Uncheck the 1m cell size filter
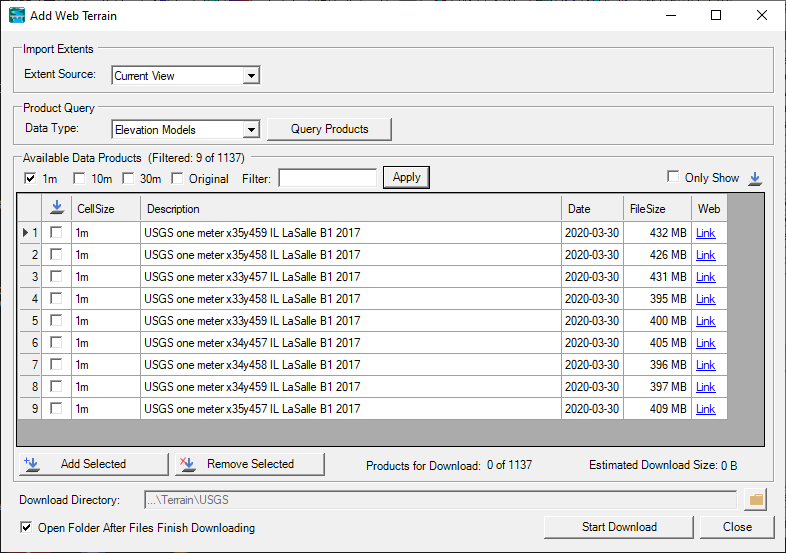 pos(30,178)
